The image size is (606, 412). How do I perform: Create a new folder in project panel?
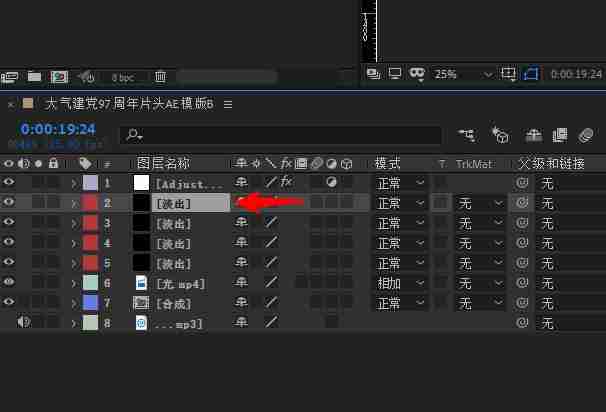[34, 77]
